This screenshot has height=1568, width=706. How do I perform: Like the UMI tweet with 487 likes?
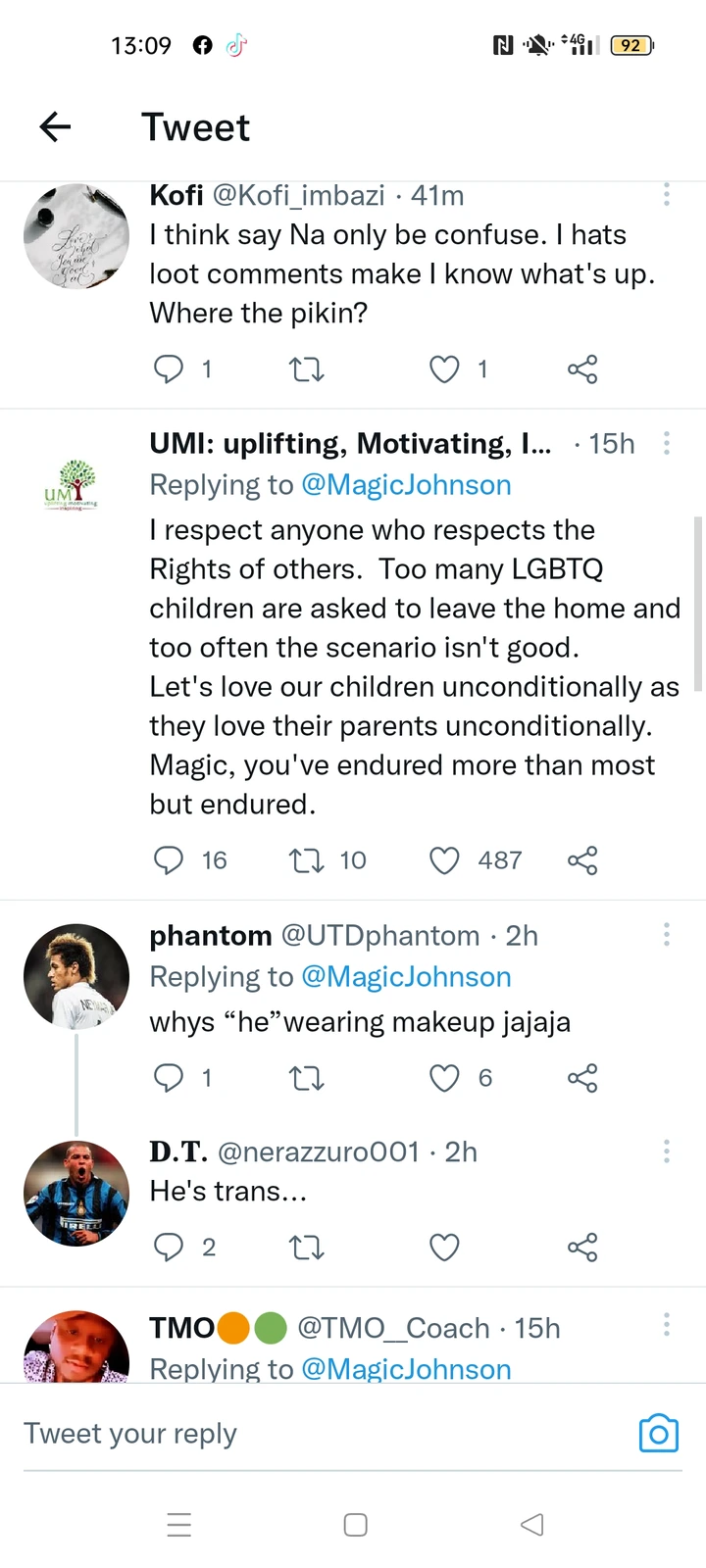444,860
